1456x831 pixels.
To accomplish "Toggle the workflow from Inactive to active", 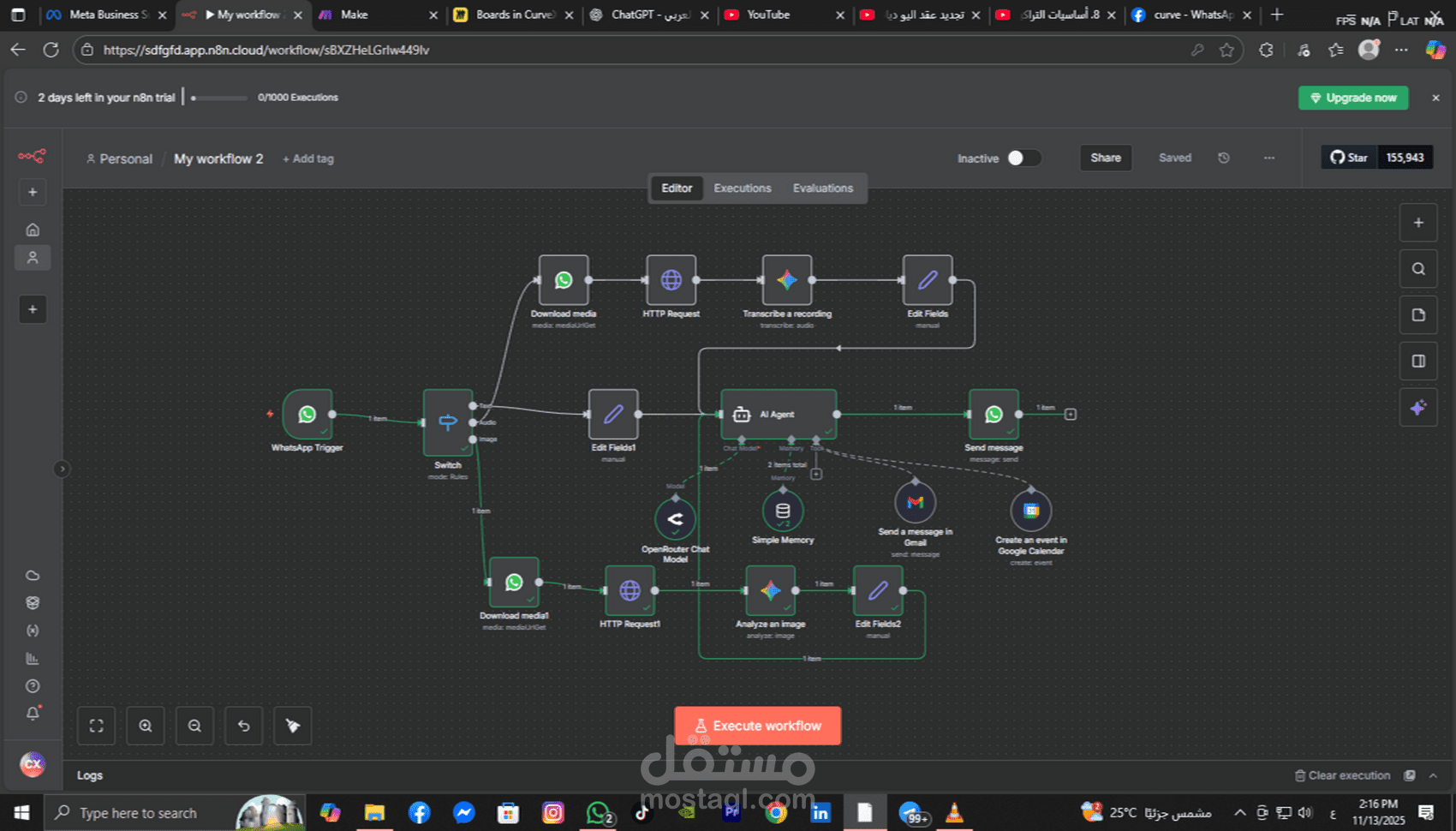I will (x=1023, y=158).
